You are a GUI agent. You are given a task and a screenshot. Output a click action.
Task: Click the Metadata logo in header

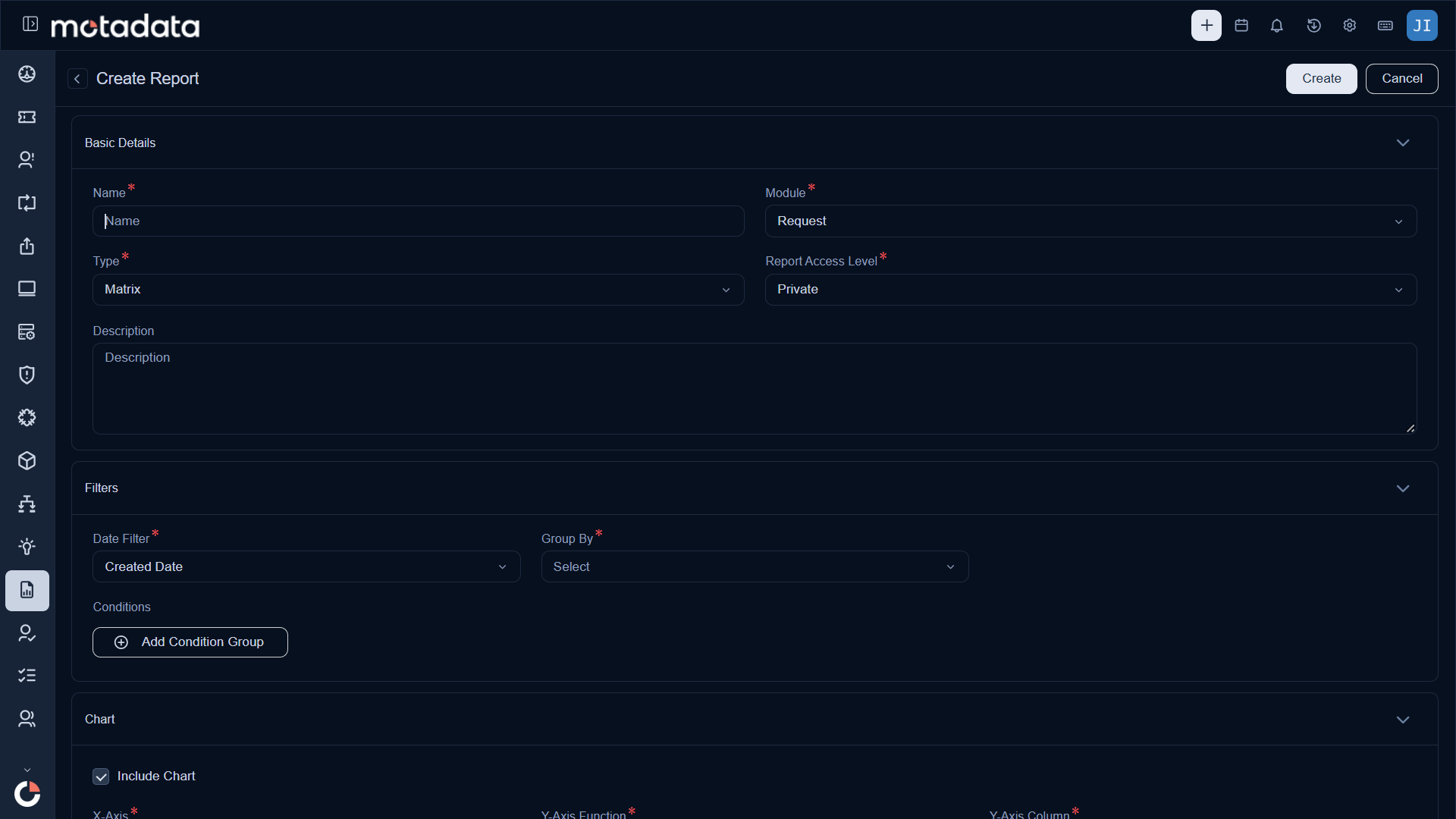(x=125, y=26)
